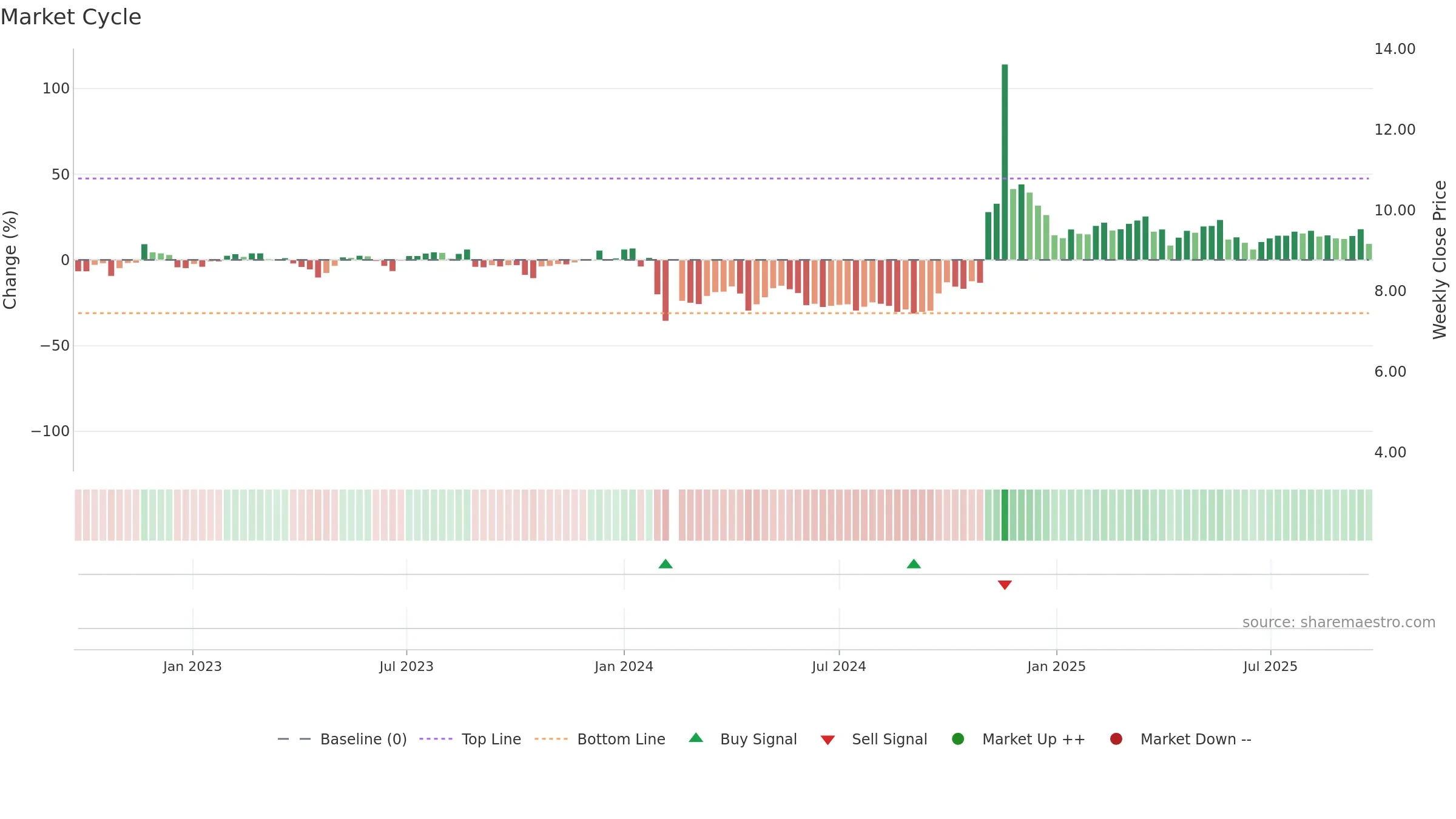Click the orange Bottom Line legend marker
Viewport: 1456px width, 819px height.
coord(551,739)
